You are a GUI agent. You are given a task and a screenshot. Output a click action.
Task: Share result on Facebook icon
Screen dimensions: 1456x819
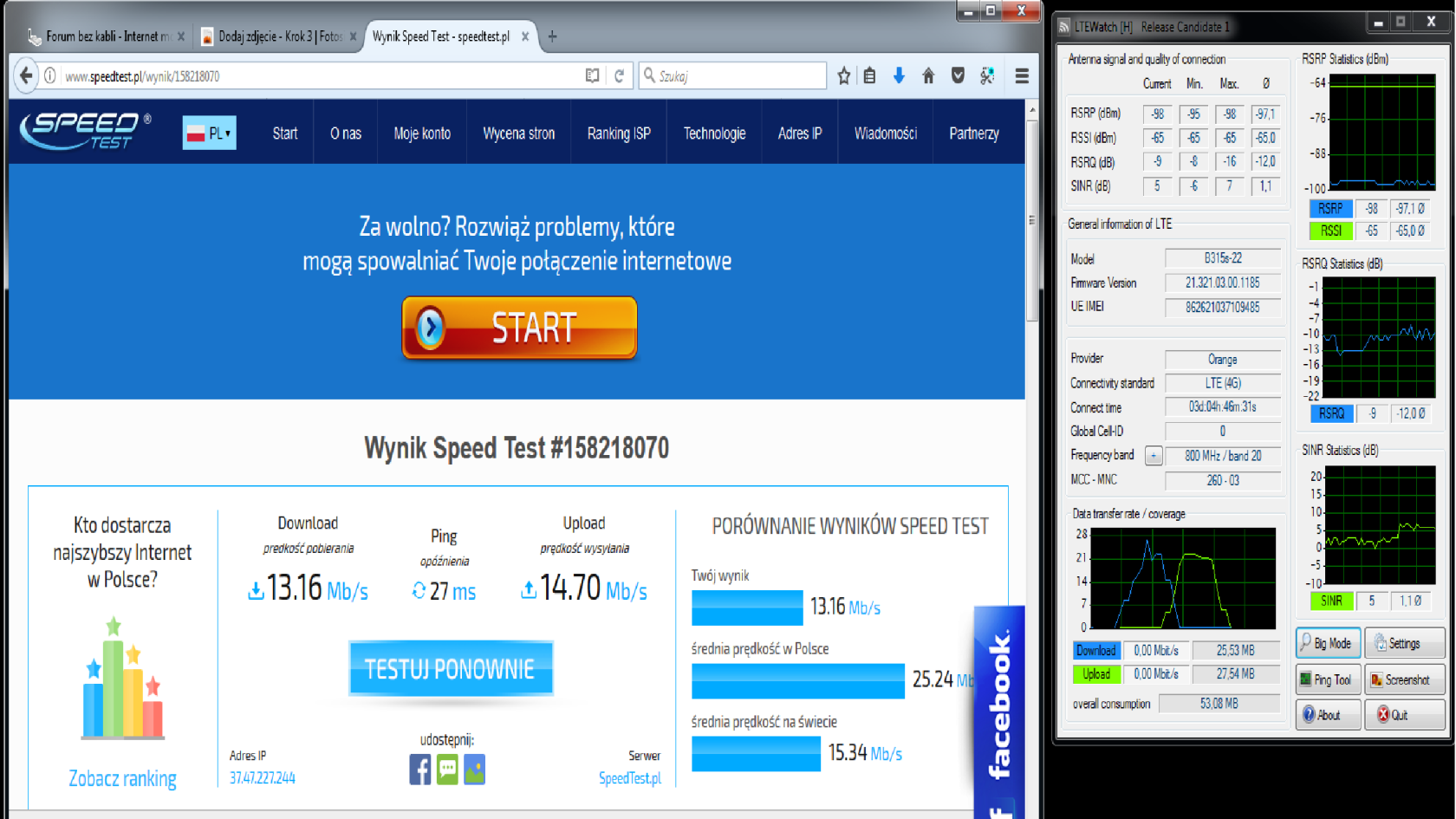point(420,769)
